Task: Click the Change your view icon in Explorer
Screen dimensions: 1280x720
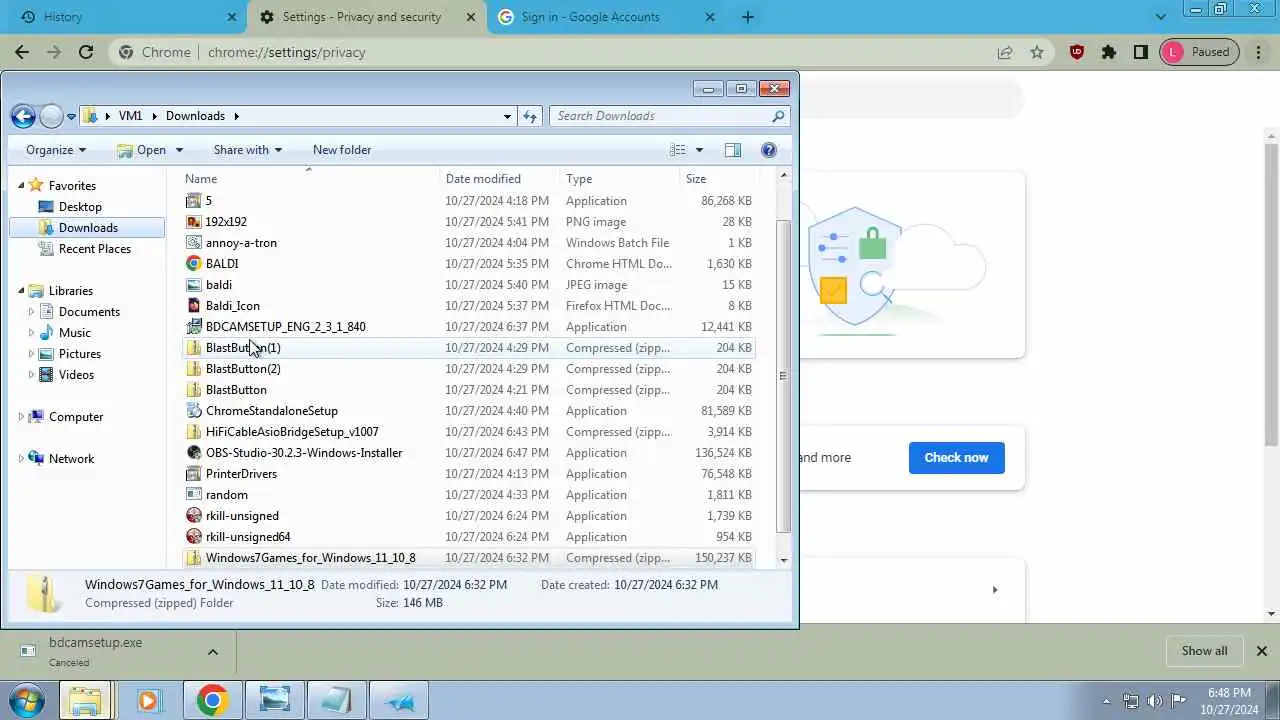Action: point(678,150)
